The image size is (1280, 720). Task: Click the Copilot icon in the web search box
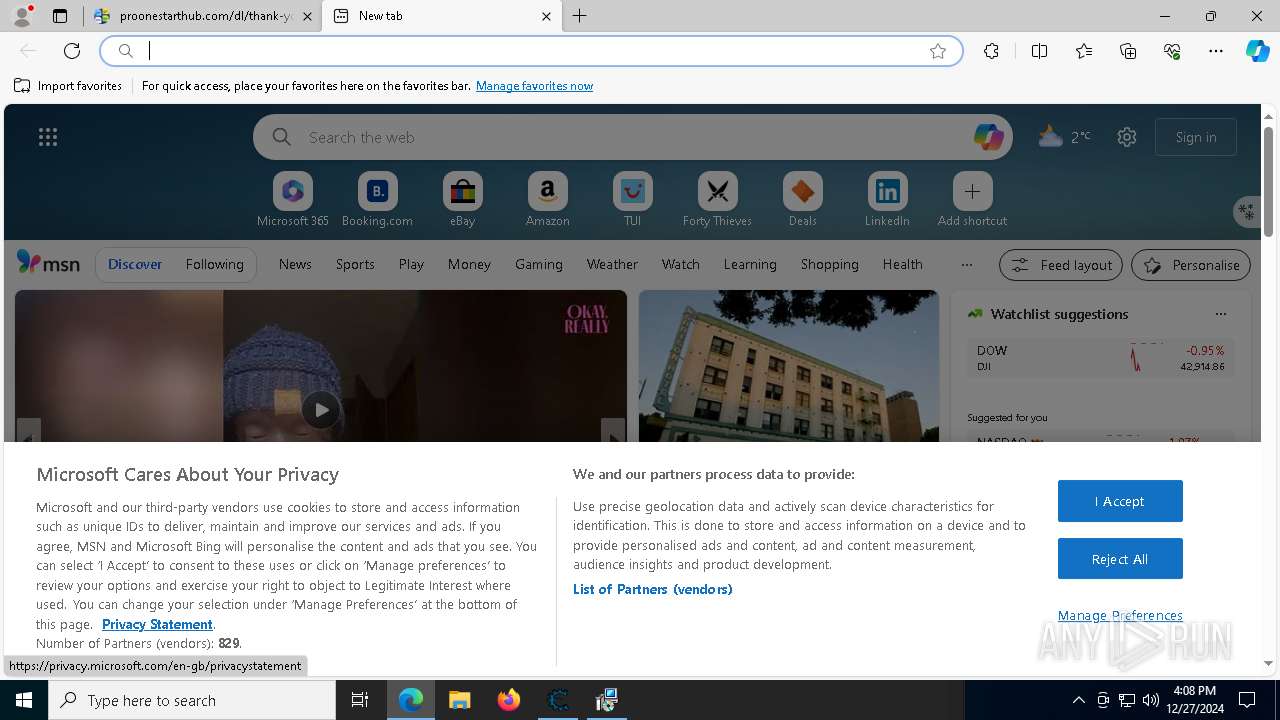[x=988, y=137]
